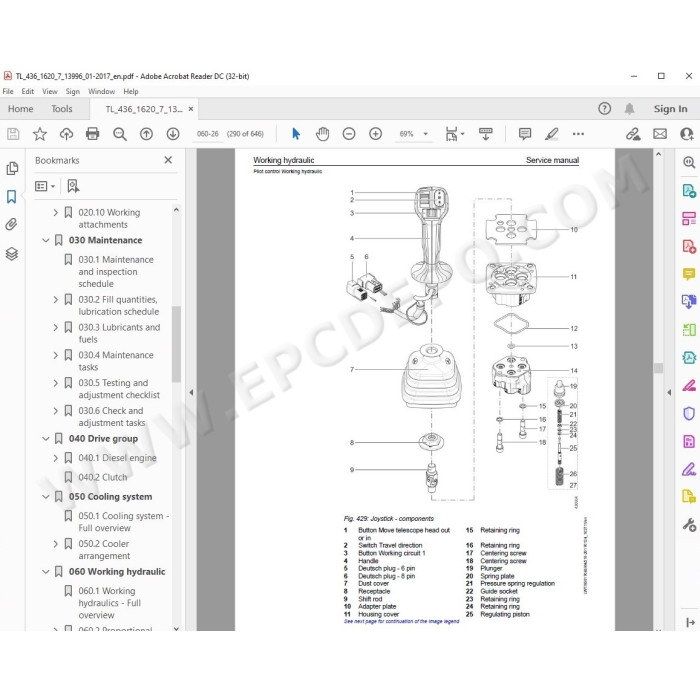The width and height of the screenshot is (700, 700).
Task: Toggle the bookmarks panel icon
Action: click(12, 196)
